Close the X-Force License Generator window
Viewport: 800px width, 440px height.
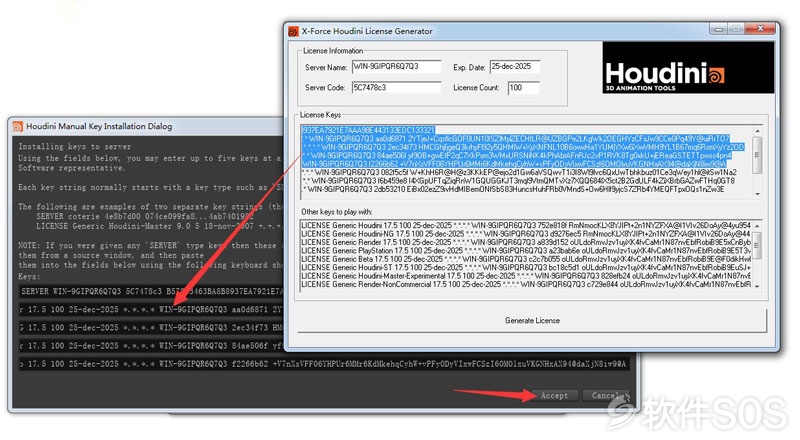pyautogui.click(x=760, y=29)
